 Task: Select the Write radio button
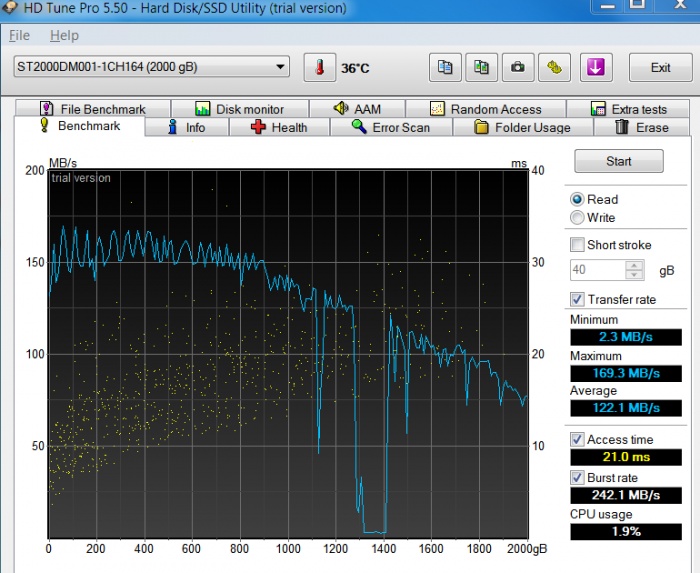coord(577,218)
